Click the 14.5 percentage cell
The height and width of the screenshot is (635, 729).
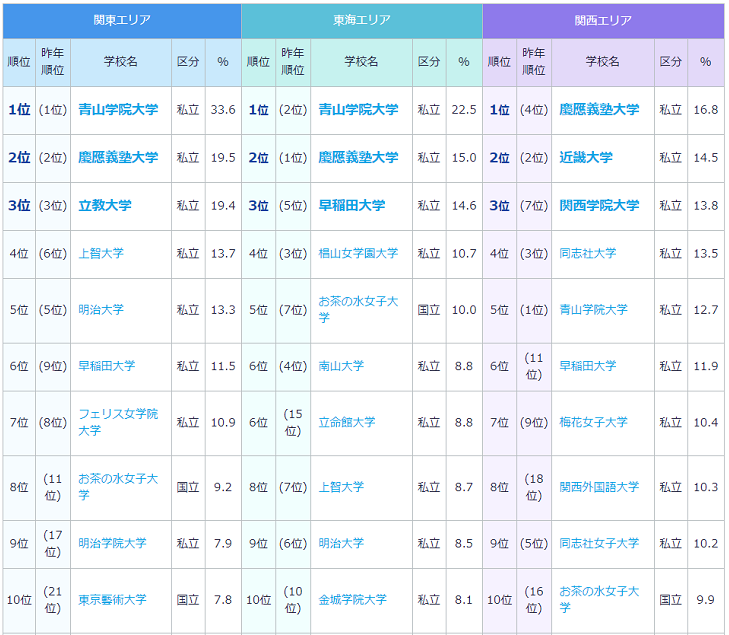[x=706, y=158]
